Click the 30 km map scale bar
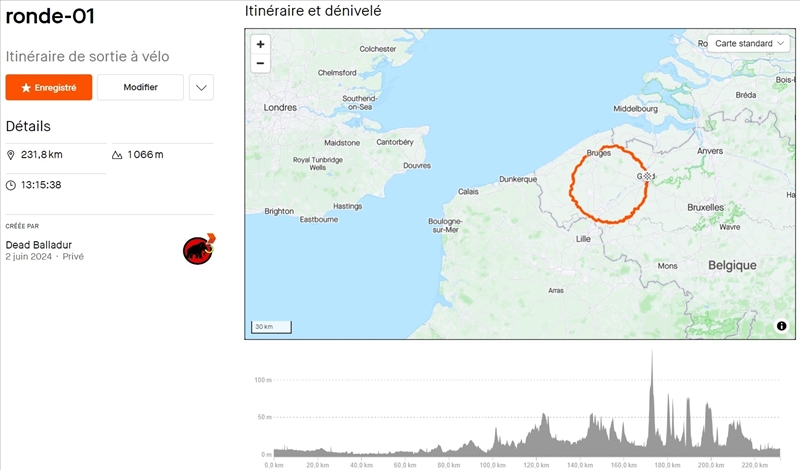800x470 pixels. pyautogui.click(x=268, y=327)
